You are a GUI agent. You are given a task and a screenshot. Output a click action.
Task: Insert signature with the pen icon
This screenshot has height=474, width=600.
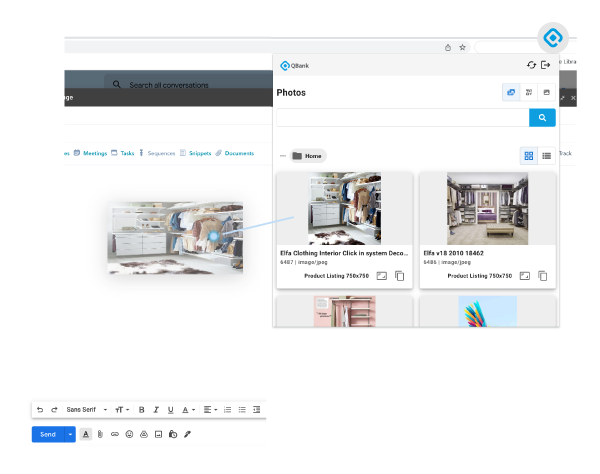coord(188,434)
